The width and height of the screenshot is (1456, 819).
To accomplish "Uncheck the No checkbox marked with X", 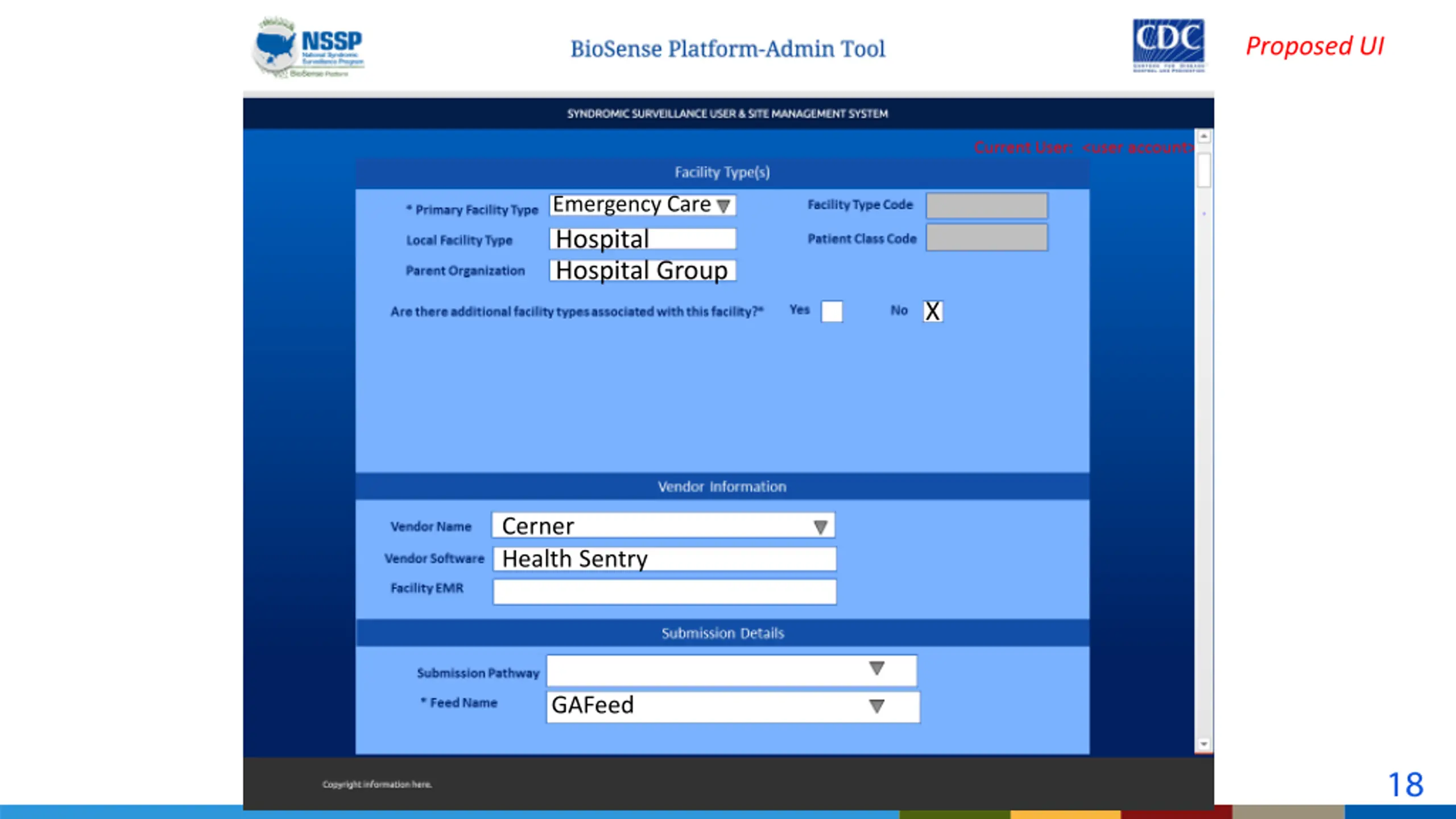I will tap(932, 311).
